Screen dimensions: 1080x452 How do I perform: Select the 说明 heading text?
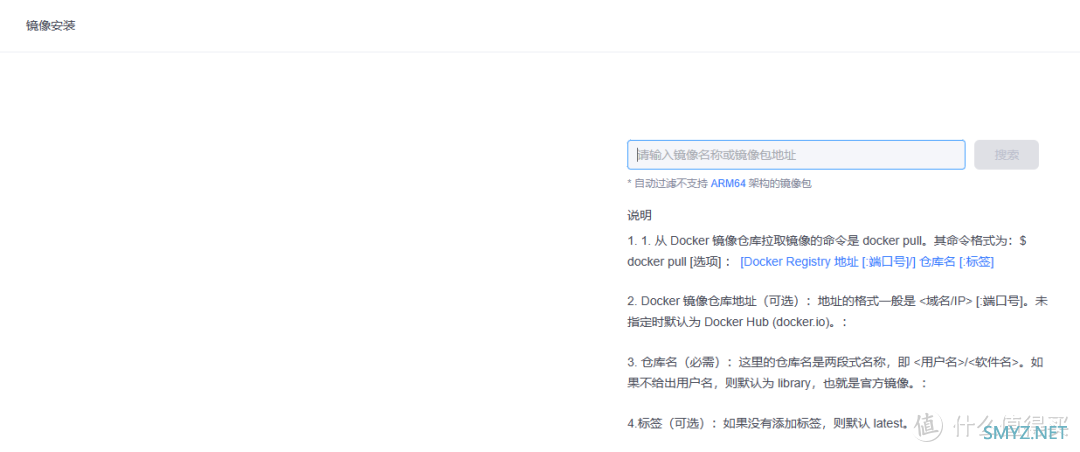(x=639, y=215)
